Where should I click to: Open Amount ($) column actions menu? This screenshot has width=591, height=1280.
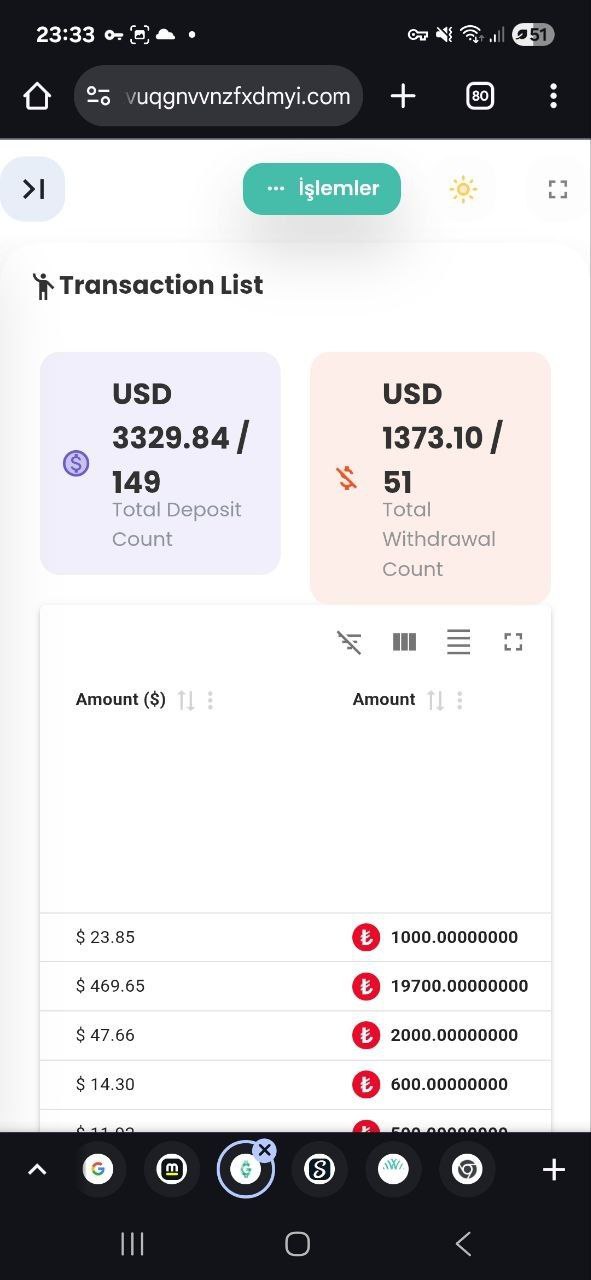point(210,700)
